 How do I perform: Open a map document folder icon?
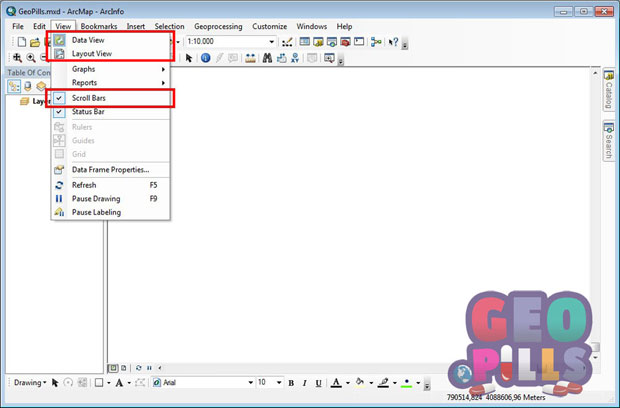coord(35,42)
